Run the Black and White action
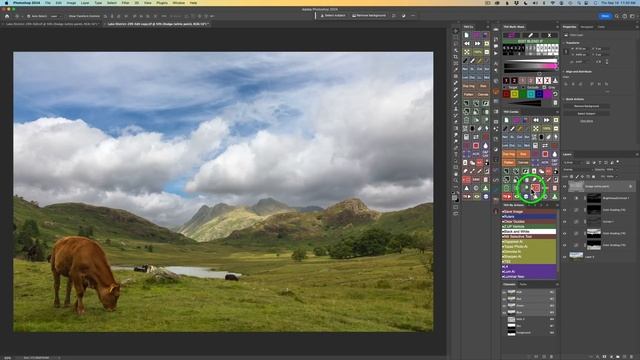Image resolution: width=640 pixels, height=360 pixels. [x=529, y=231]
